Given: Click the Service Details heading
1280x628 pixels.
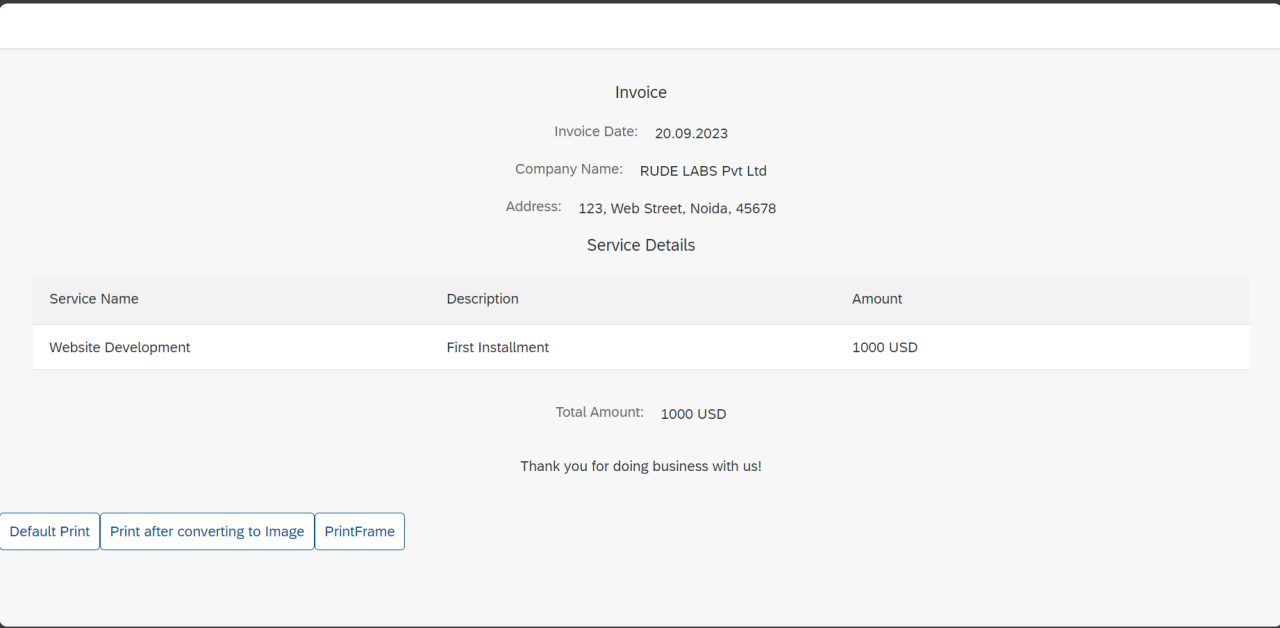Looking at the screenshot, I should [x=641, y=245].
